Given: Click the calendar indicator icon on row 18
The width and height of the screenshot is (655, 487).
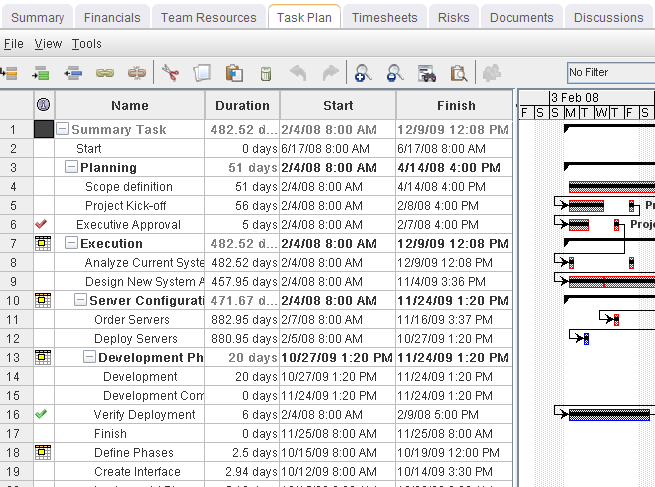Looking at the screenshot, I should pos(43,452).
